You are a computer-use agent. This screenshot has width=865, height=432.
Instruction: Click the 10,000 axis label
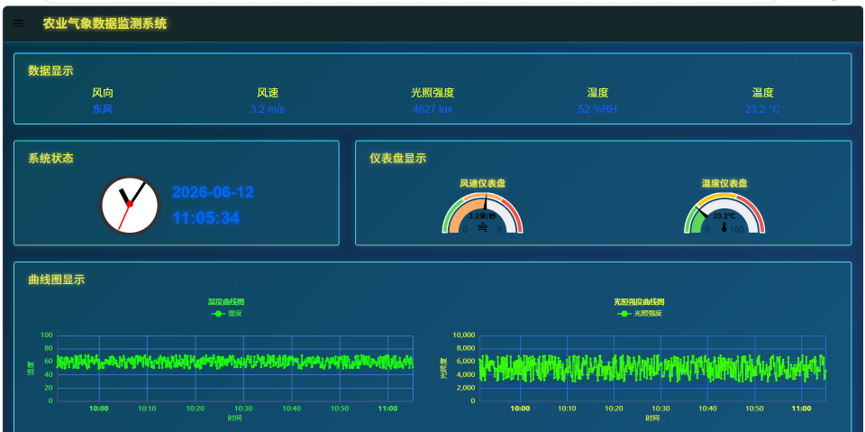[464, 335]
